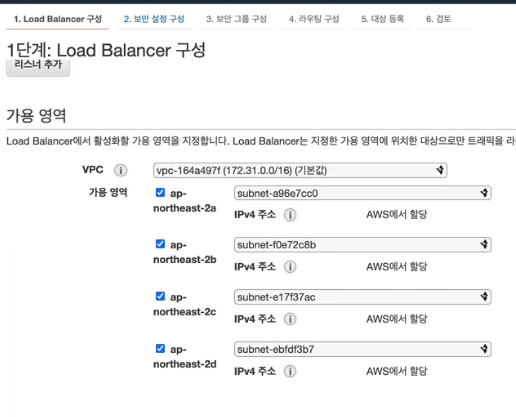Image resolution: width=516 pixels, height=417 pixels.
Task: Go to the 4. 라우팅 구성 tab
Action: tap(314, 19)
